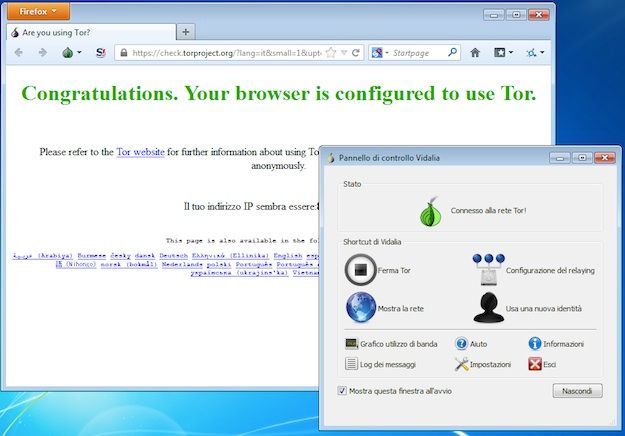Minimize the Firefox browser window

494,15
